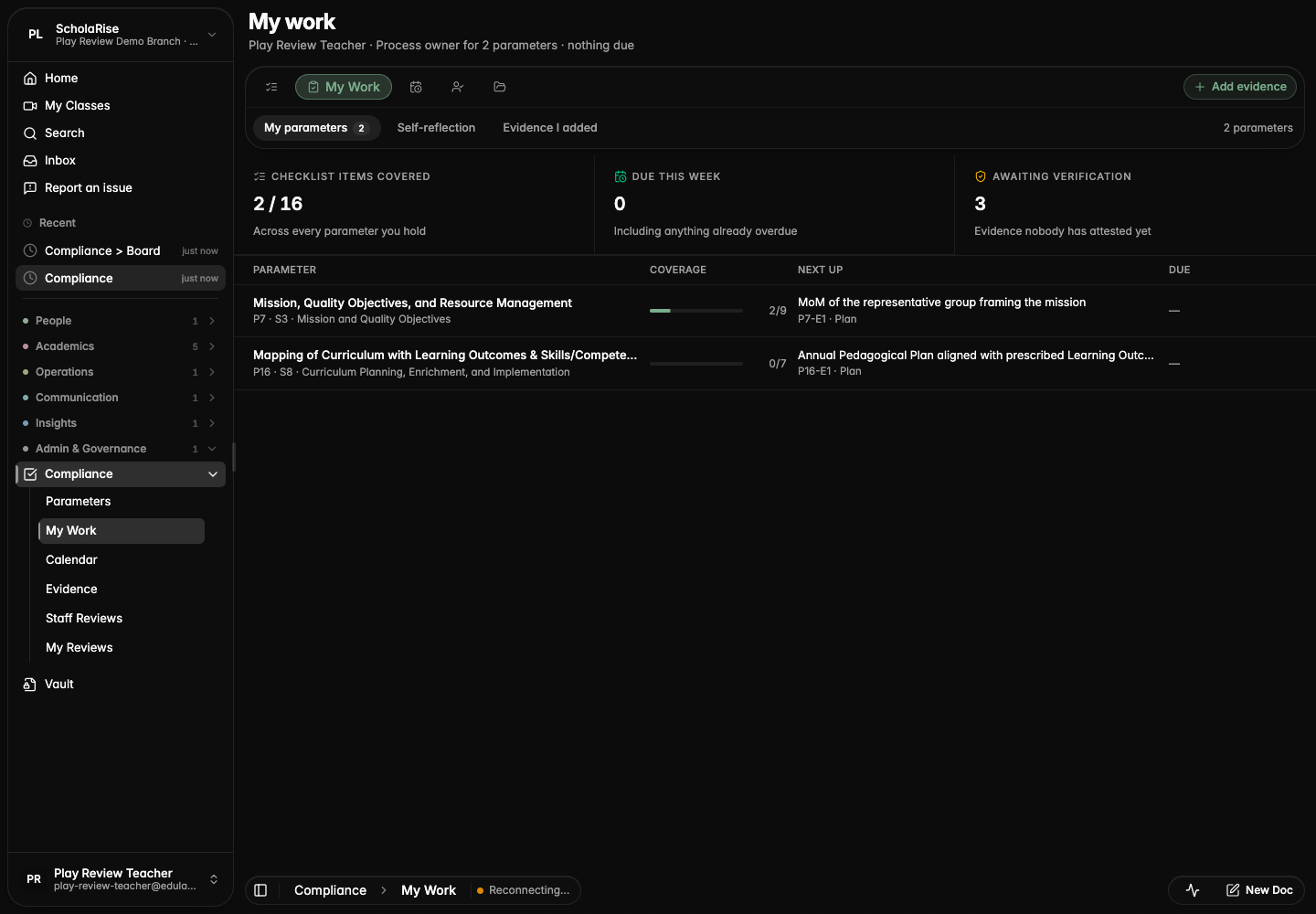Expand the Academics section
This screenshot has width=1316, height=914.
(121, 346)
